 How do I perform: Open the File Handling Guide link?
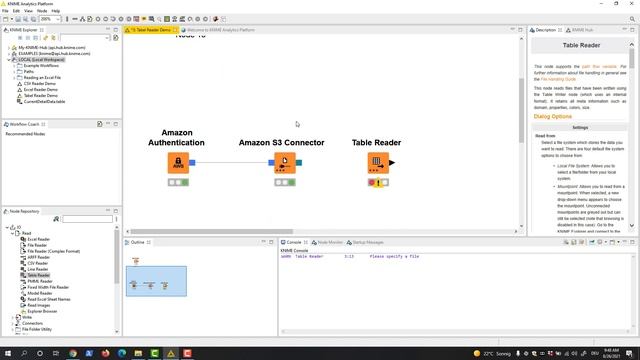coord(558,79)
